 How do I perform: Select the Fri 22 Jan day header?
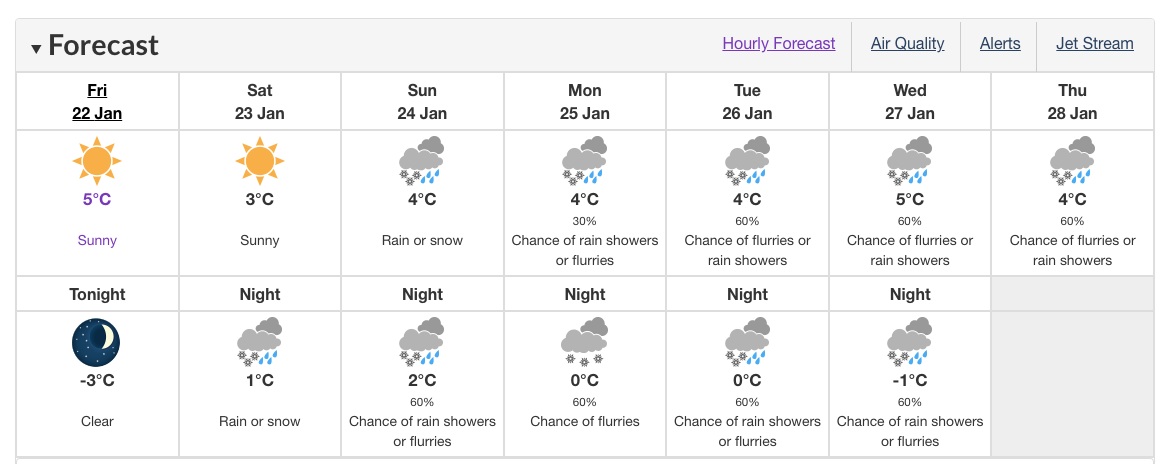(97, 102)
